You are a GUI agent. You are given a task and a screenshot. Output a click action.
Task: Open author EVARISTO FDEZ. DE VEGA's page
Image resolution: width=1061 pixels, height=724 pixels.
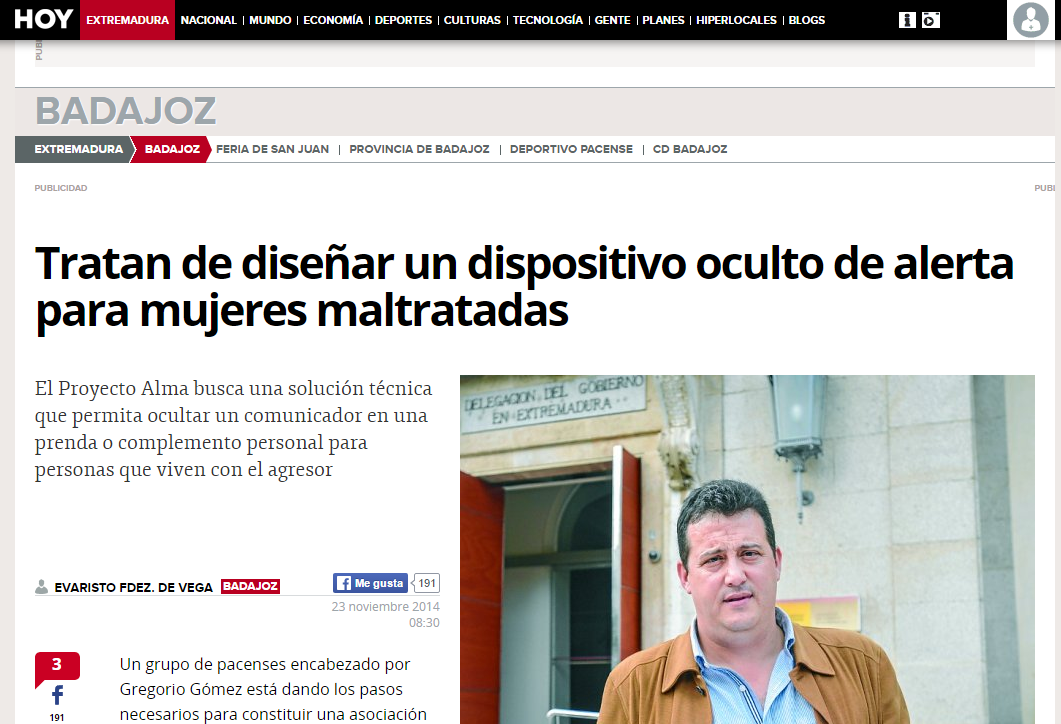pos(132,586)
